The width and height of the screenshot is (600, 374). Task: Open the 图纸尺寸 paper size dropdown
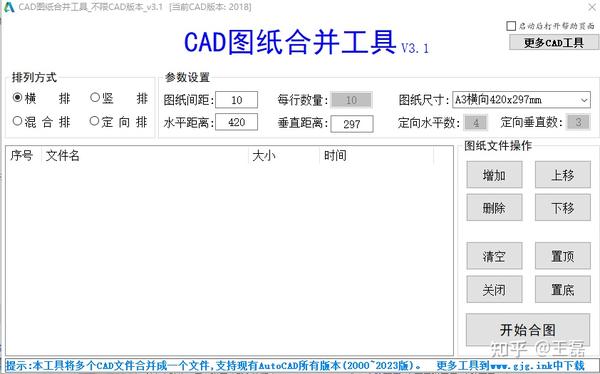tap(522, 100)
